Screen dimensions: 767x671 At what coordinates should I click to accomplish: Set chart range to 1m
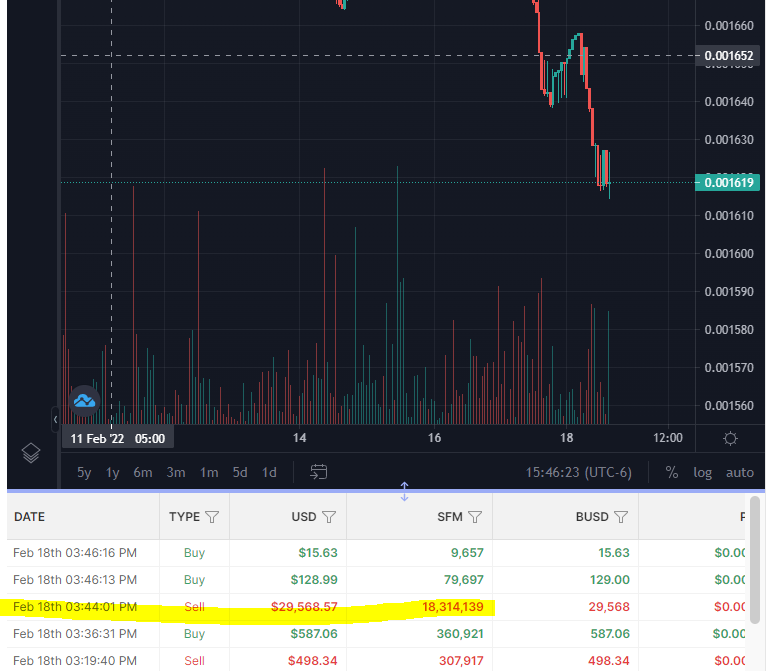[x=209, y=472]
